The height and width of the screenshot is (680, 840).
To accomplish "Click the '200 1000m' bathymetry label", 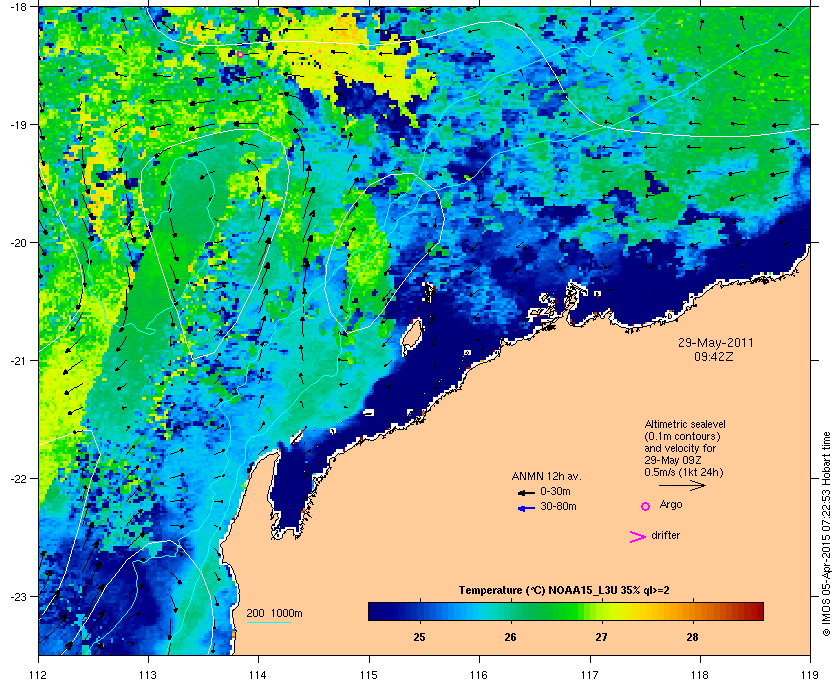I will click(274, 614).
